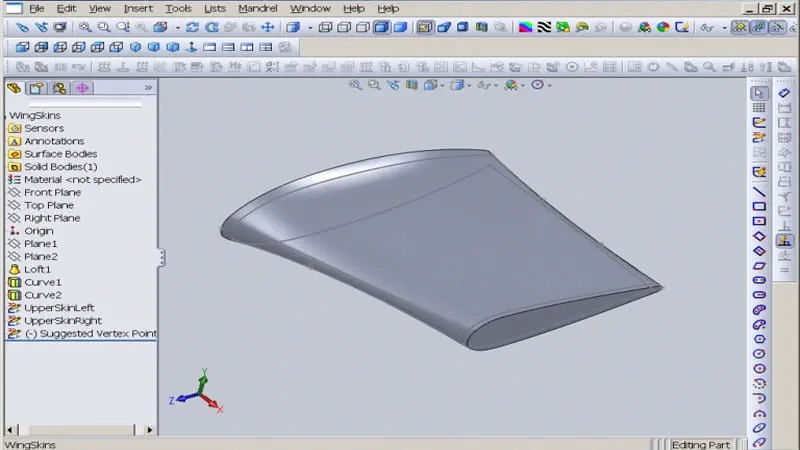The image size is (800, 450).
Task: Select the Pan view arrows icon
Action: tap(266, 27)
